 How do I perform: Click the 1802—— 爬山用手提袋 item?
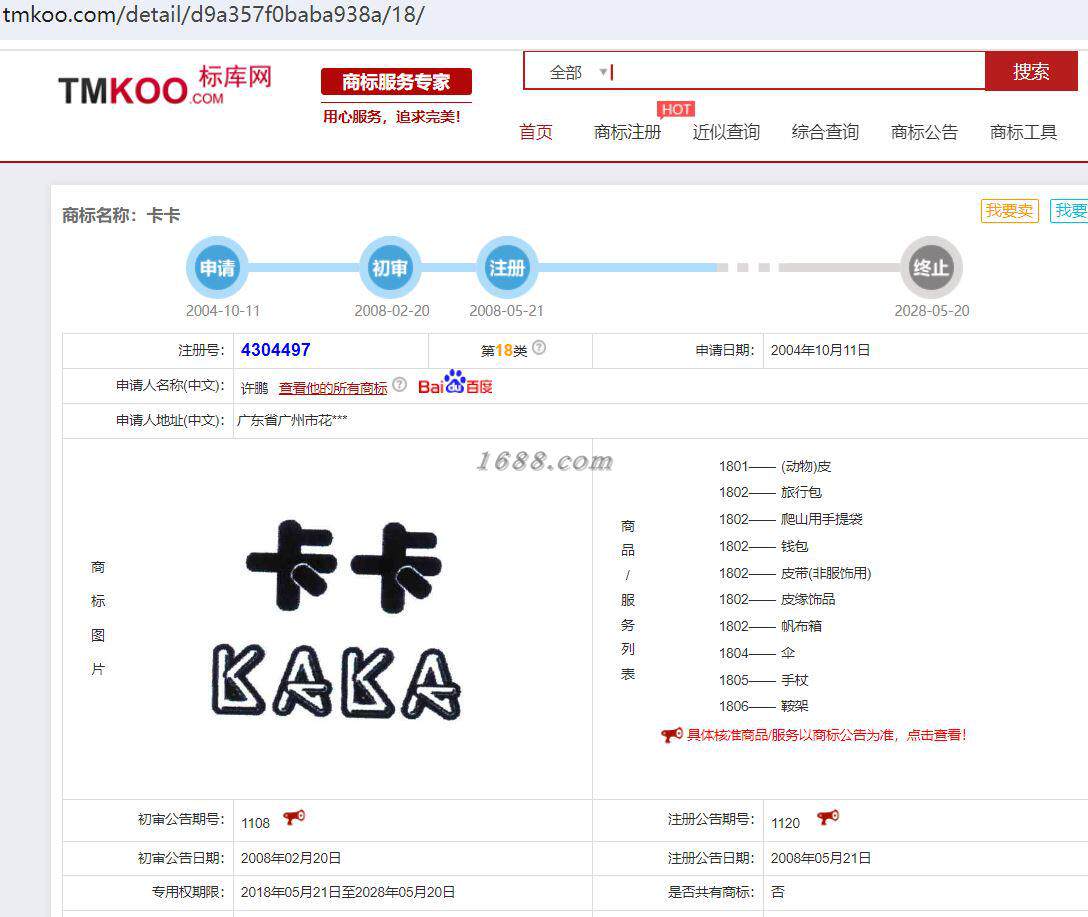[x=791, y=519]
